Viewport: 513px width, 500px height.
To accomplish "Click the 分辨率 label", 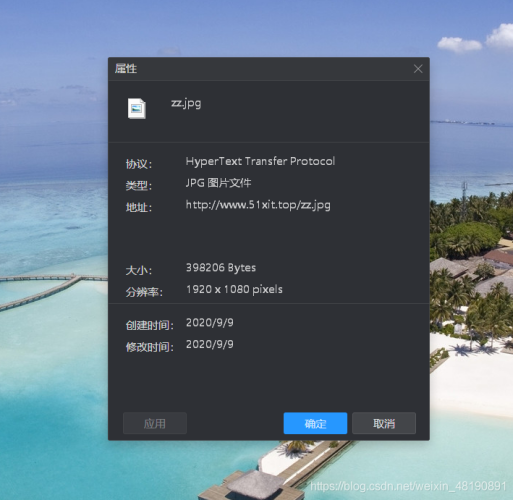I will click(144, 292).
